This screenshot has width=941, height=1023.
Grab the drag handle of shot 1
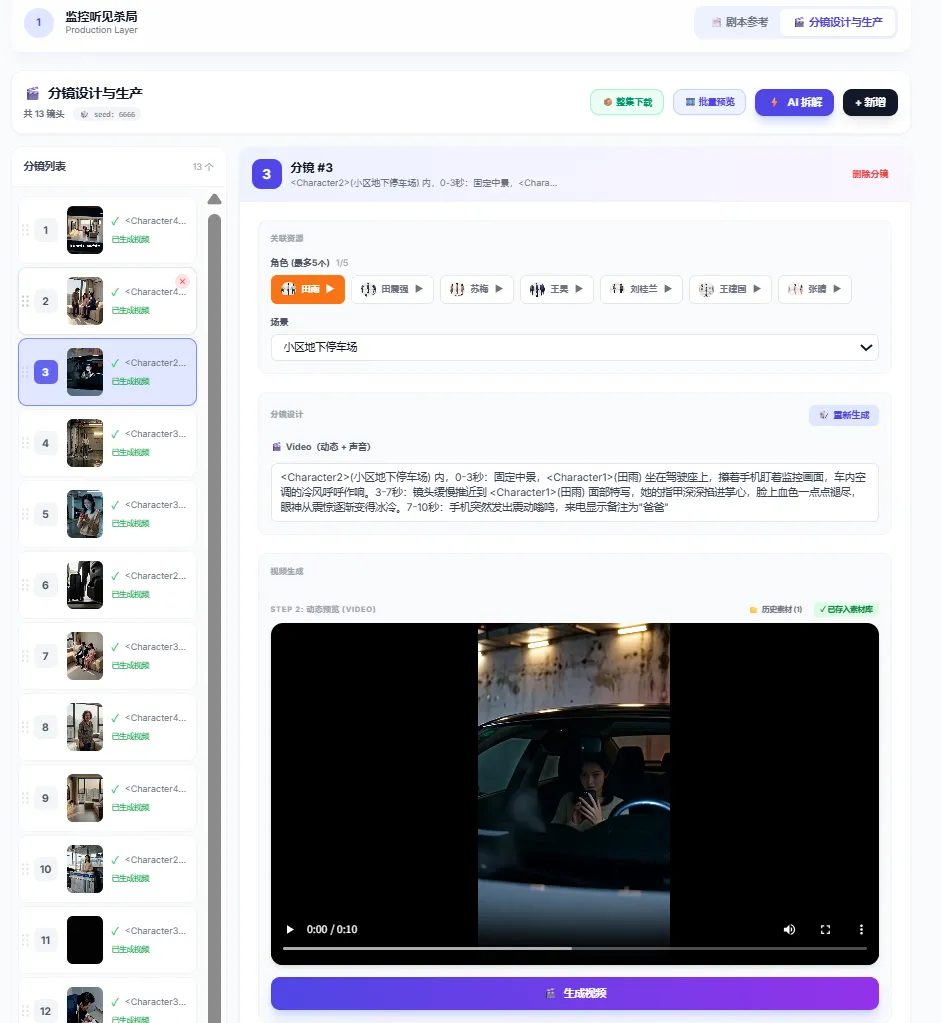(25, 230)
